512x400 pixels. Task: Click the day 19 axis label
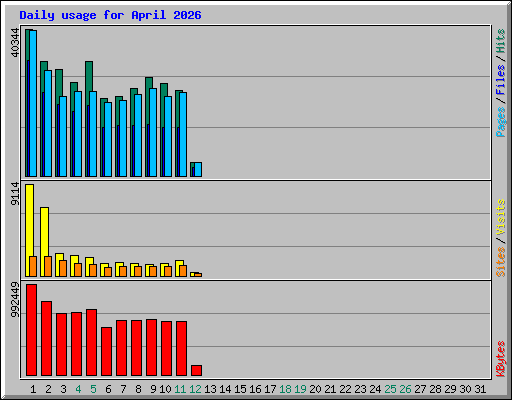[x=300, y=389]
